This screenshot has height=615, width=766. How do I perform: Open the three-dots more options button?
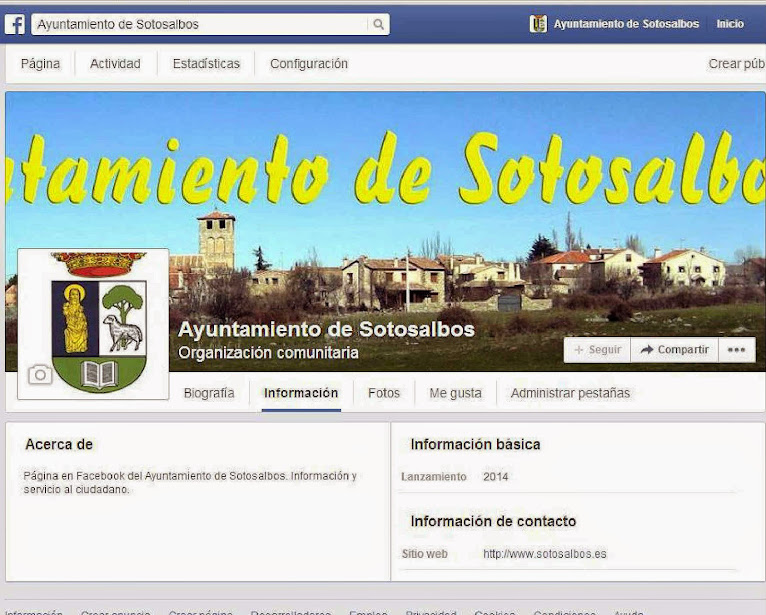point(736,350)
